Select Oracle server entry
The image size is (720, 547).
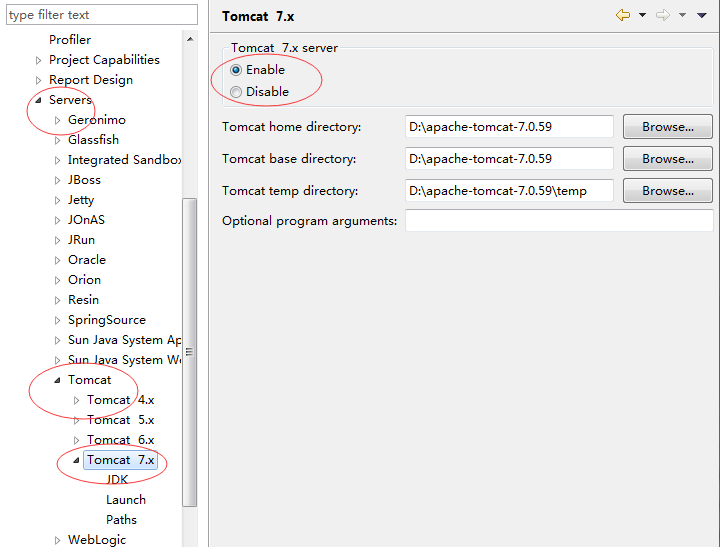coord(87,260)
